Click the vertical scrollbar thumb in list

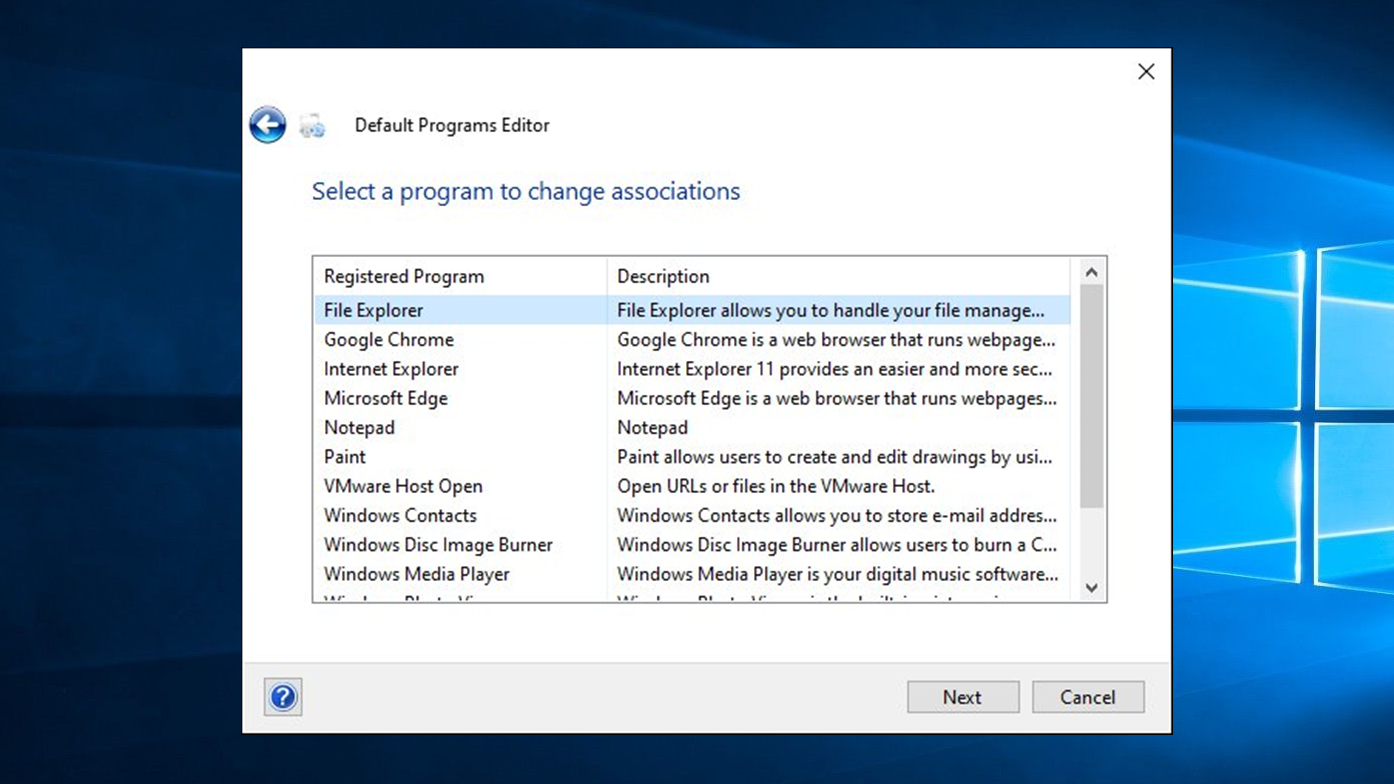click(1091, 396)
